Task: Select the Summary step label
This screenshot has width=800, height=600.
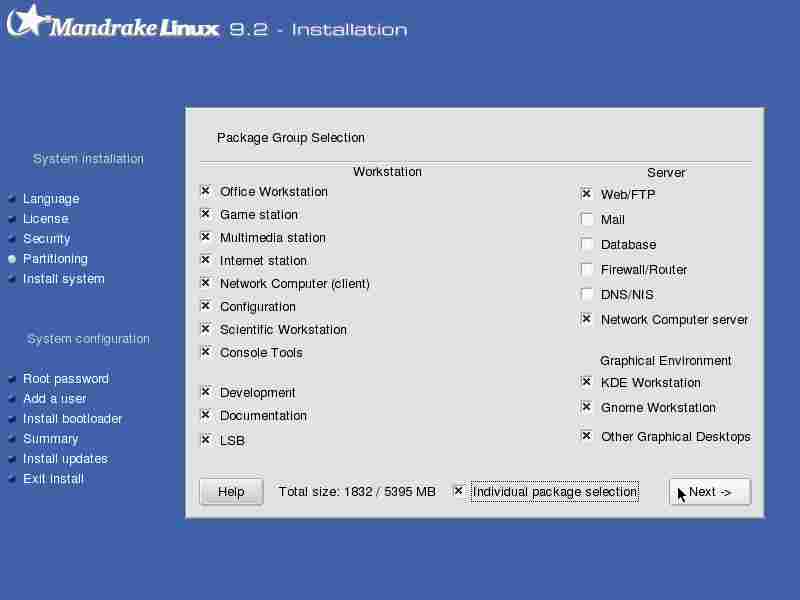Action: [x=51, y=439]
